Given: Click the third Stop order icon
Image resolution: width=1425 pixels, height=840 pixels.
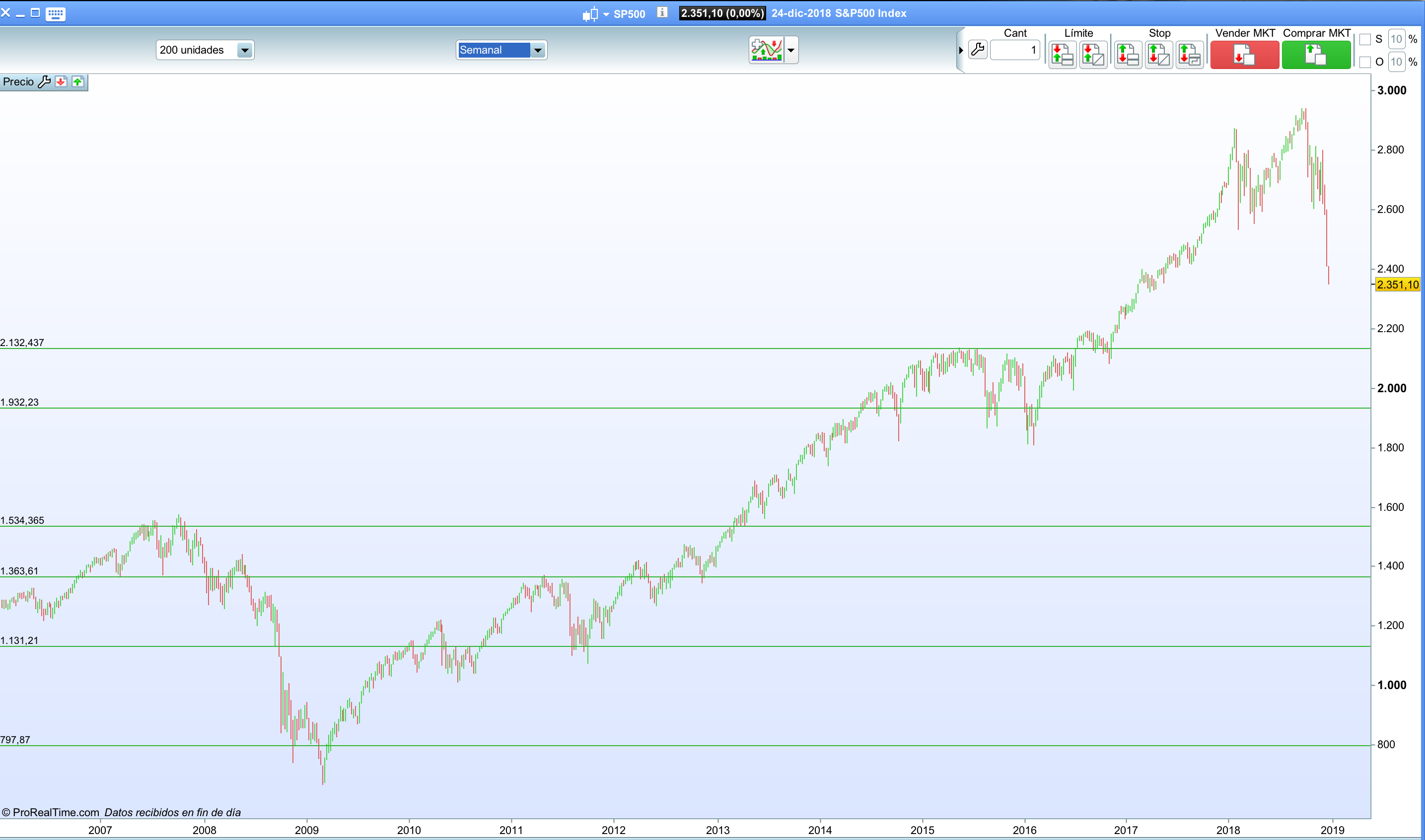Looking at the screenshot, I should (x=1189, y=56).
